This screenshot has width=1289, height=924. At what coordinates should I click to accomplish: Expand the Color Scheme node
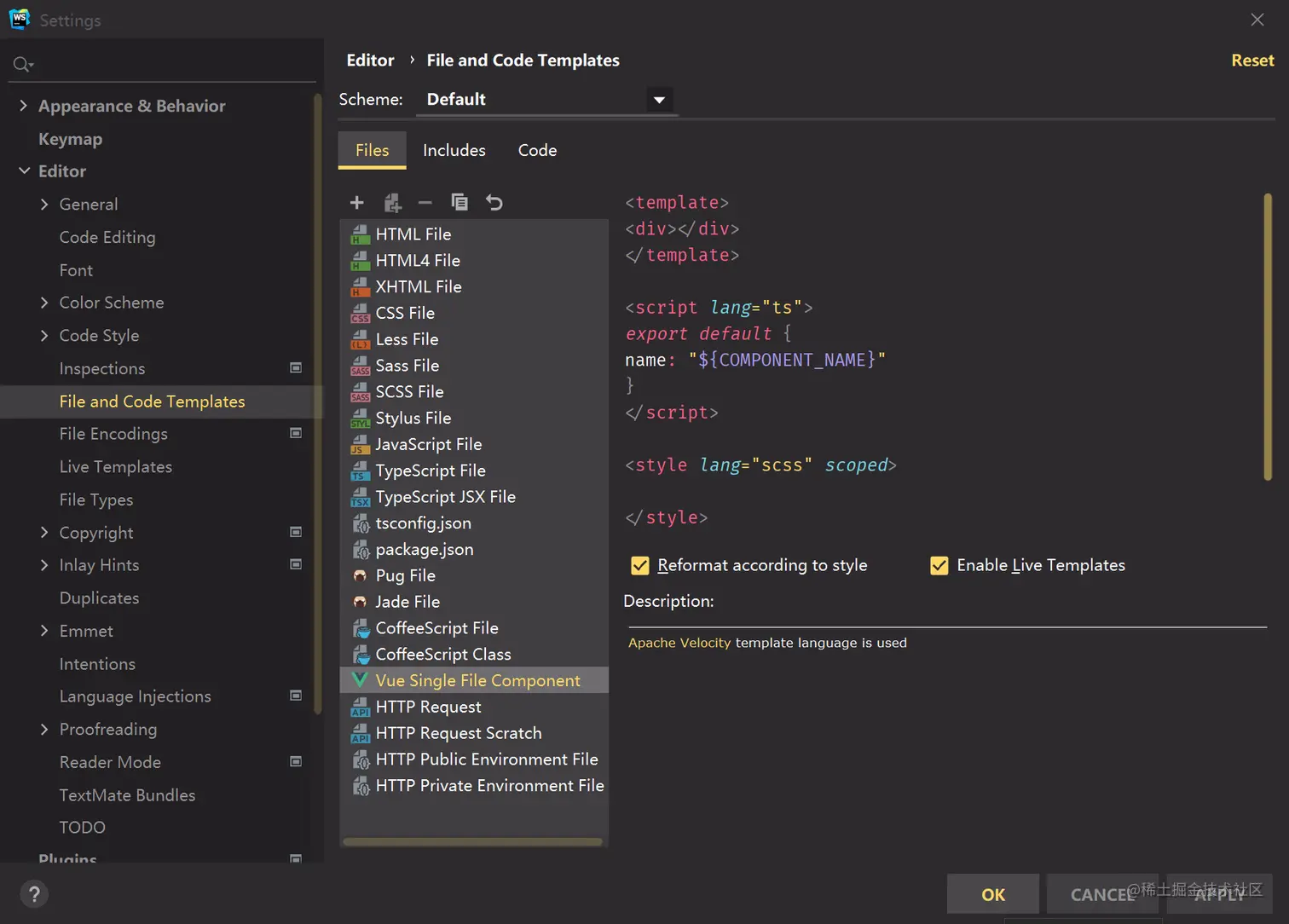(44, 303)
